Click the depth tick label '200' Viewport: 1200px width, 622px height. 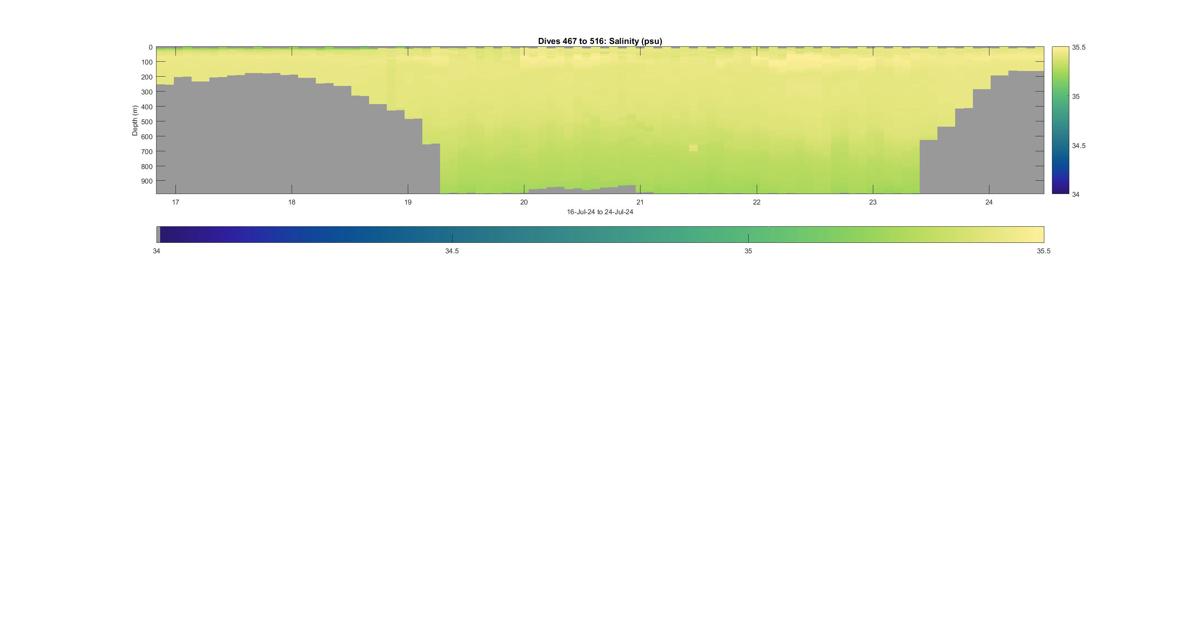coord(147,77)
